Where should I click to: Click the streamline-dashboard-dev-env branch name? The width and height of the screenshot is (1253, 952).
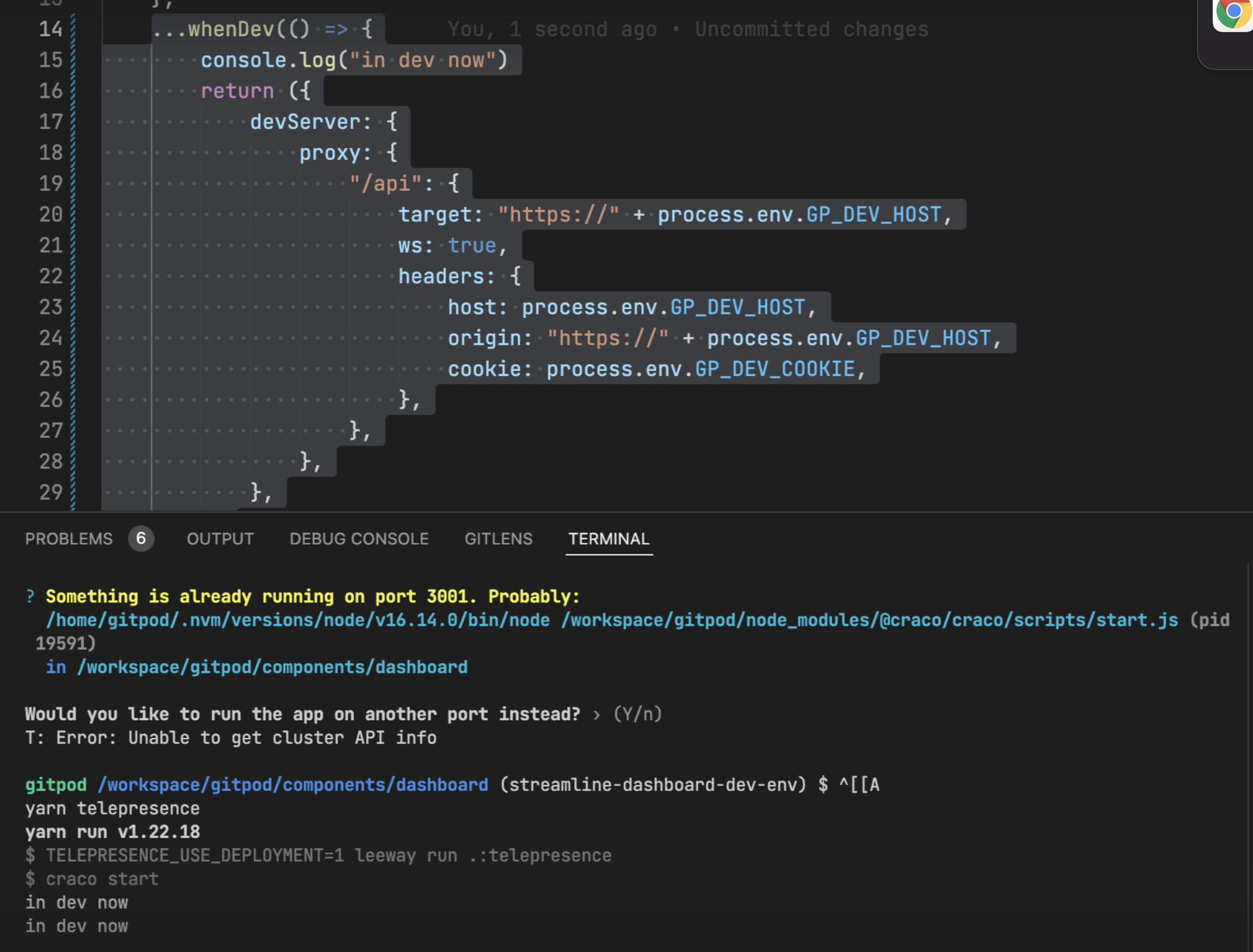point(653,785)
